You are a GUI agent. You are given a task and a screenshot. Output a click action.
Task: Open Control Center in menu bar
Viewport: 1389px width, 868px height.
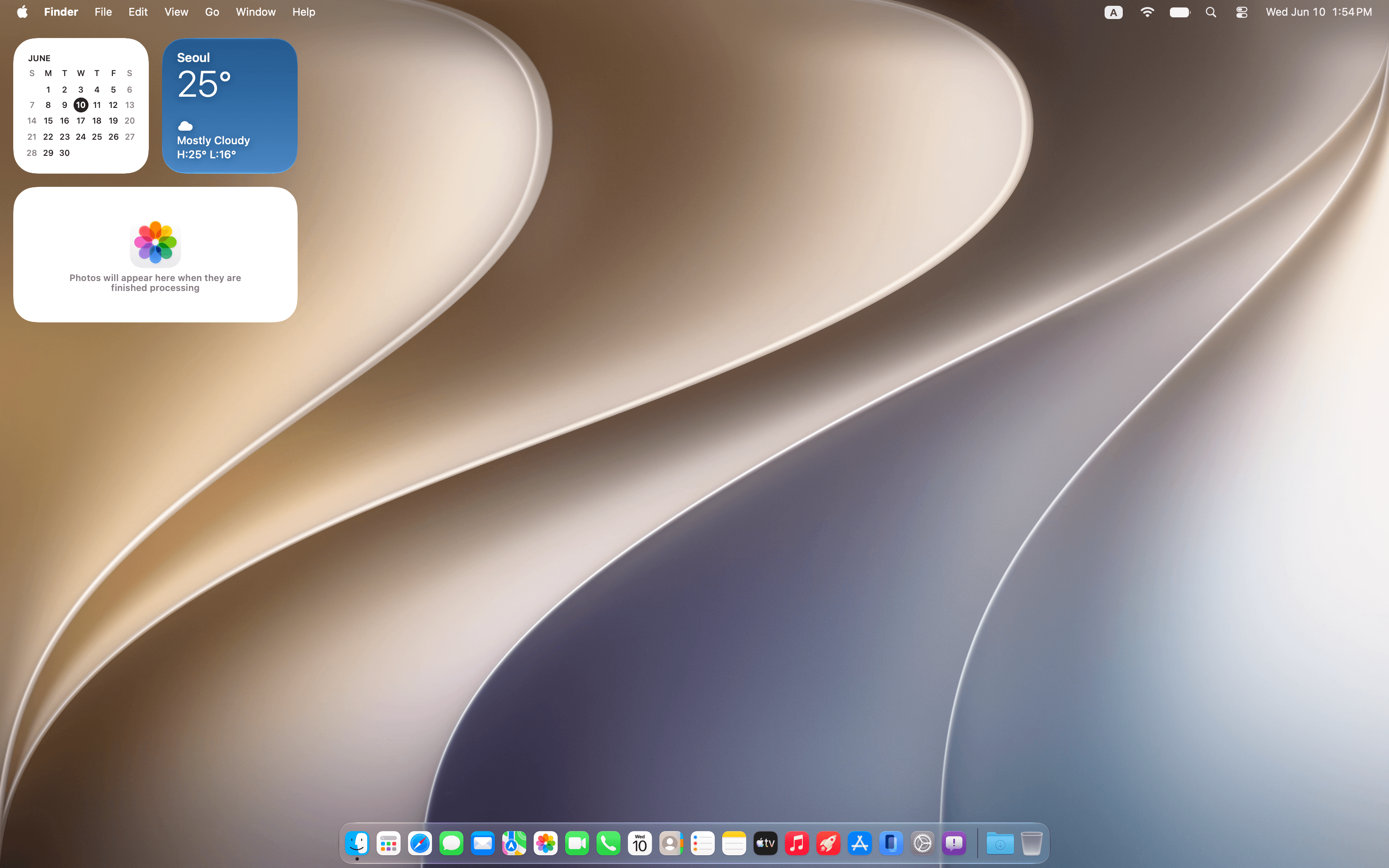click(1241, 12)
